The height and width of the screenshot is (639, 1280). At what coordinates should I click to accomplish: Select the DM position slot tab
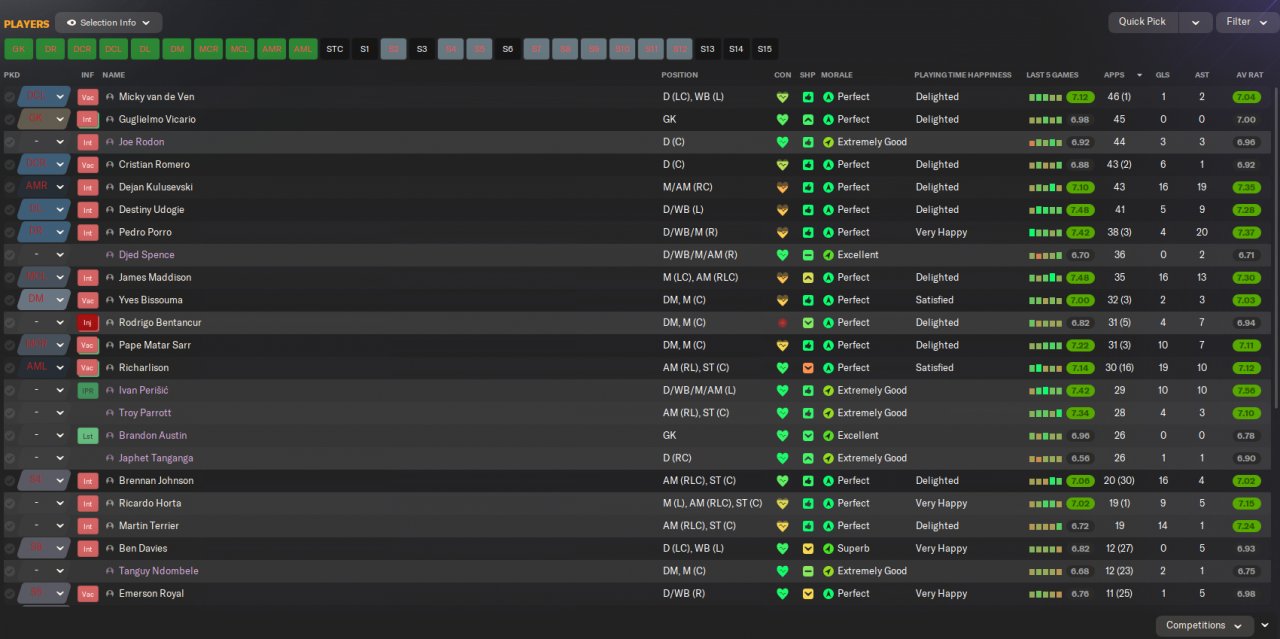177,49
